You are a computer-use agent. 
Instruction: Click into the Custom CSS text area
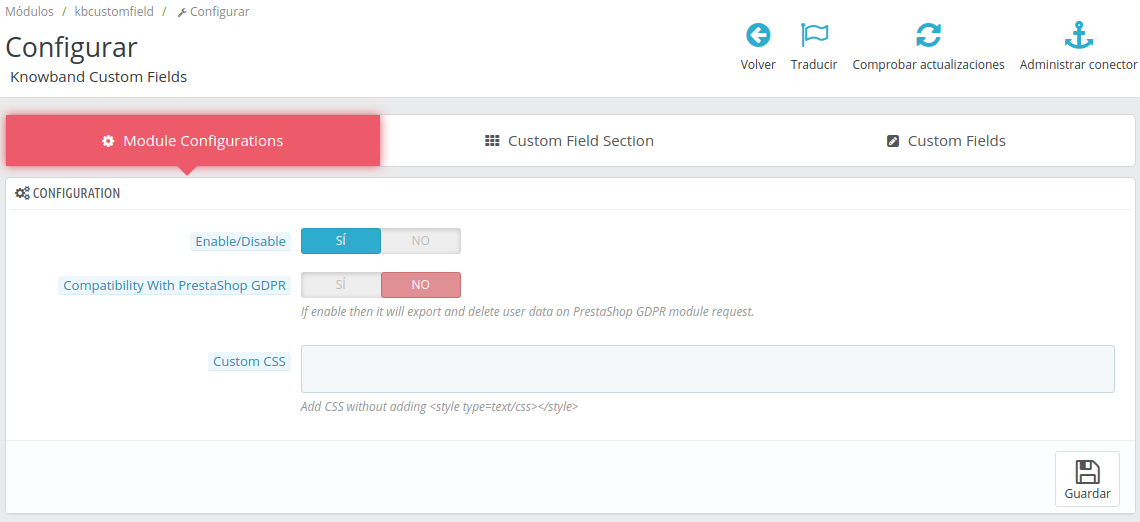coord(707,369)
